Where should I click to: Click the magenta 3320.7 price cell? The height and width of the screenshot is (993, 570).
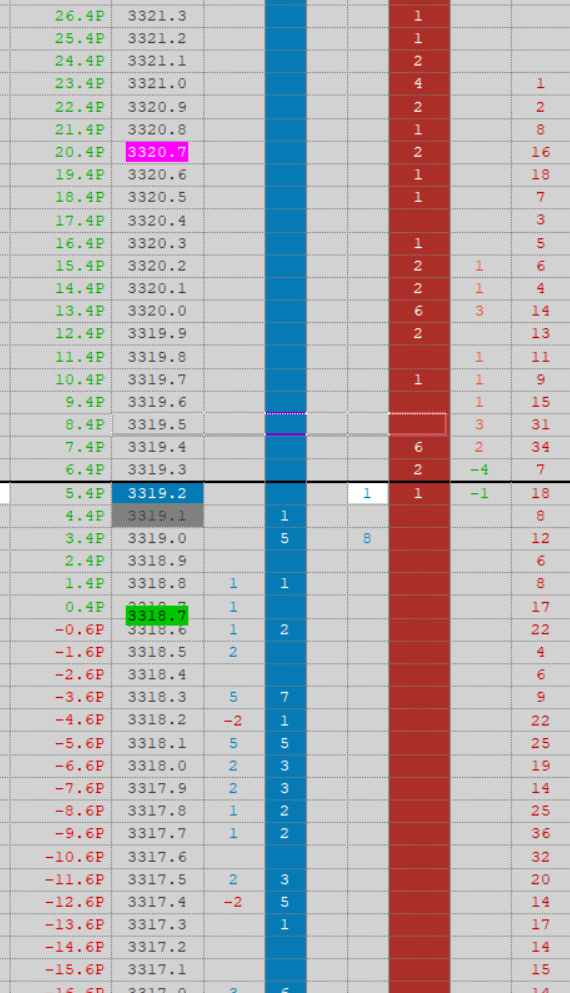pyautogui.click(x=157, y=152)
